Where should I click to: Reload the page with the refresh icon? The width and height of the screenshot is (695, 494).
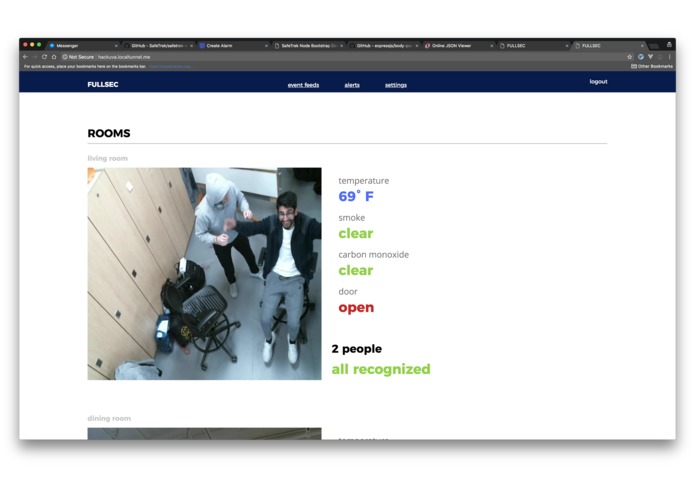(x=44, y=57)
